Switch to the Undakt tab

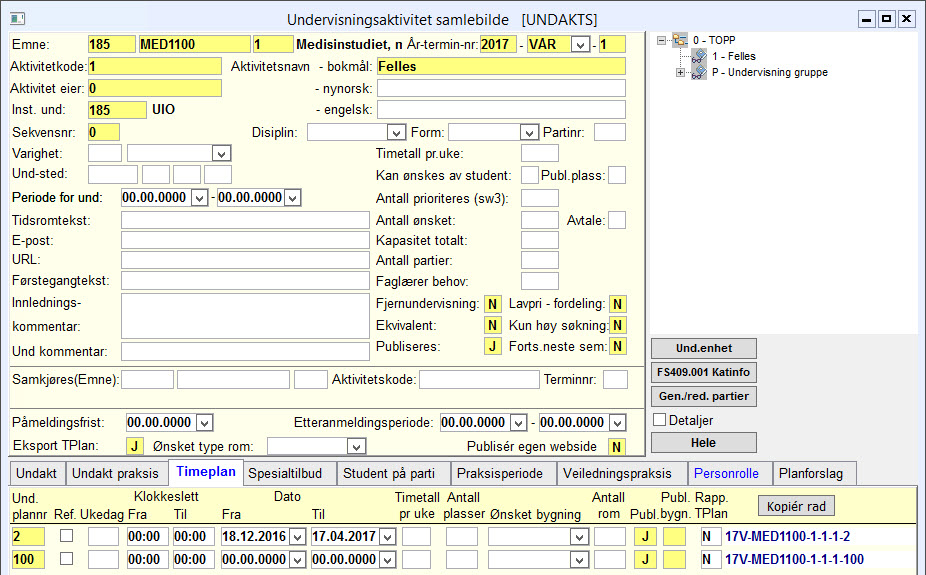(37, 473)
